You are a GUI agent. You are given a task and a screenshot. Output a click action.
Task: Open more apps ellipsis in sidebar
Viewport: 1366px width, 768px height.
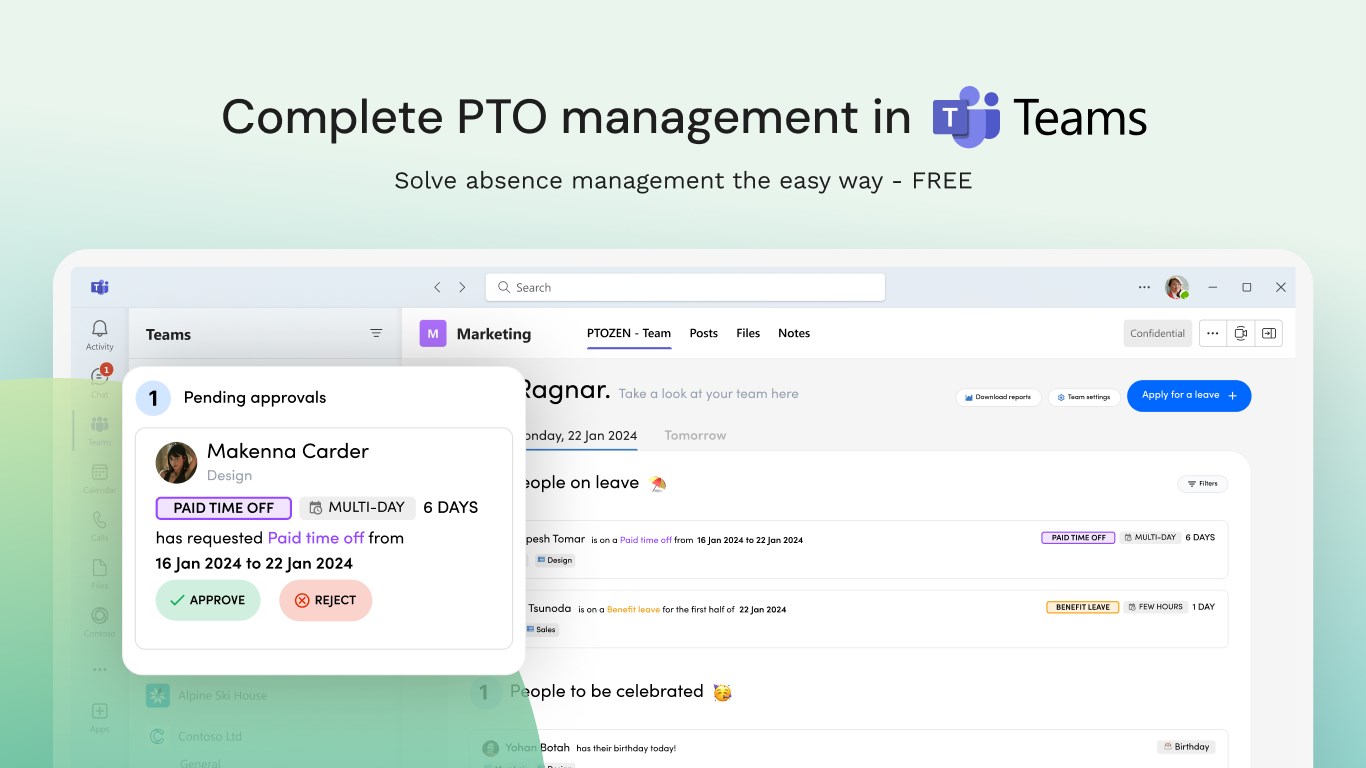coord(99,670)
